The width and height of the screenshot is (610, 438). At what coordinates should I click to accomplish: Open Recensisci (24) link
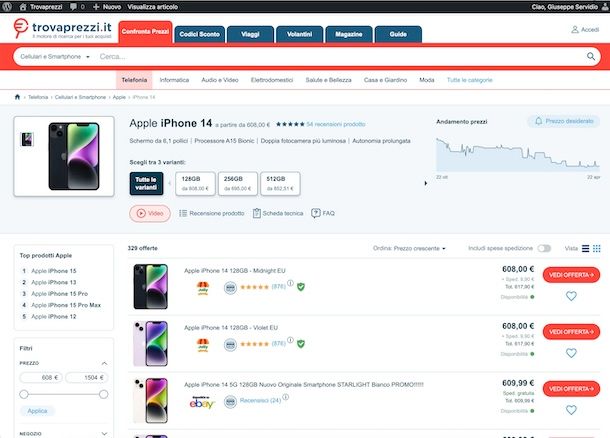[x=260, y=400]
